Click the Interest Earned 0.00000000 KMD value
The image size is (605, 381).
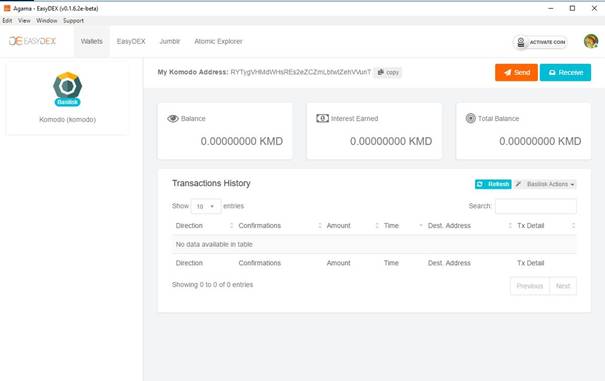click(391, 141)
